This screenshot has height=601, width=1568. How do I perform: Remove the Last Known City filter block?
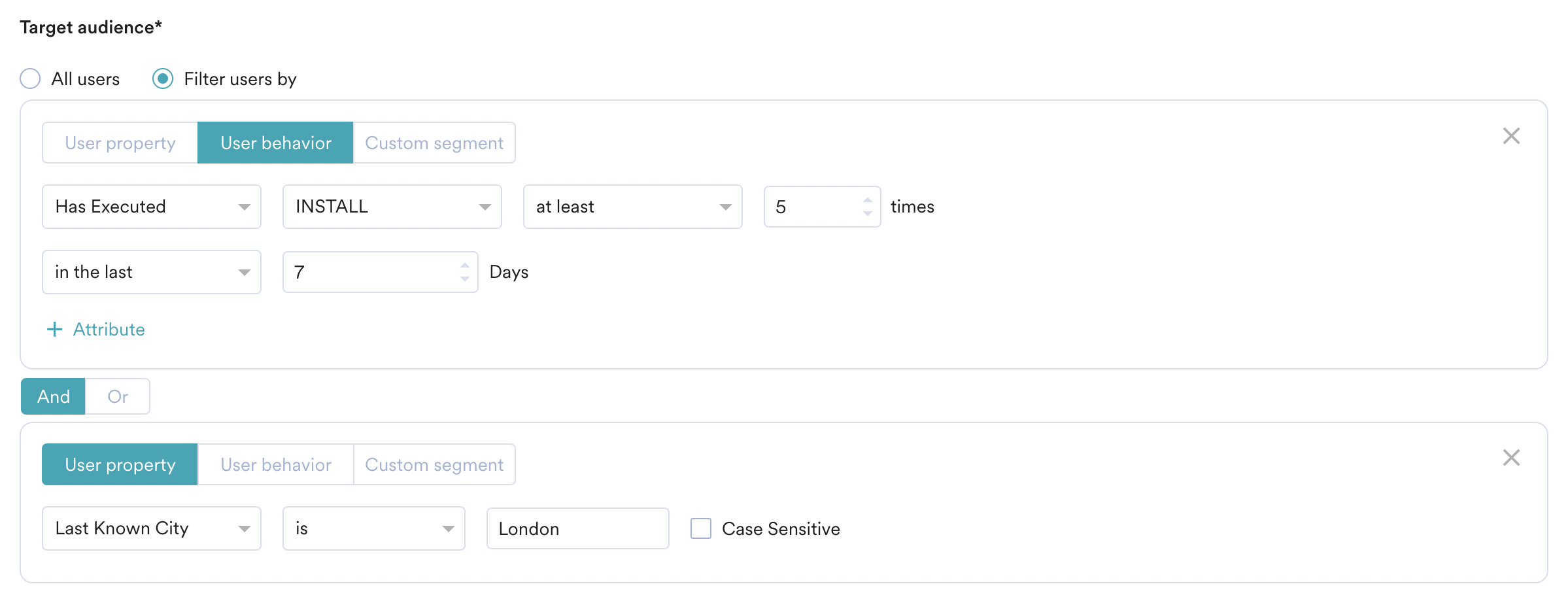[x=1511, y=458]
